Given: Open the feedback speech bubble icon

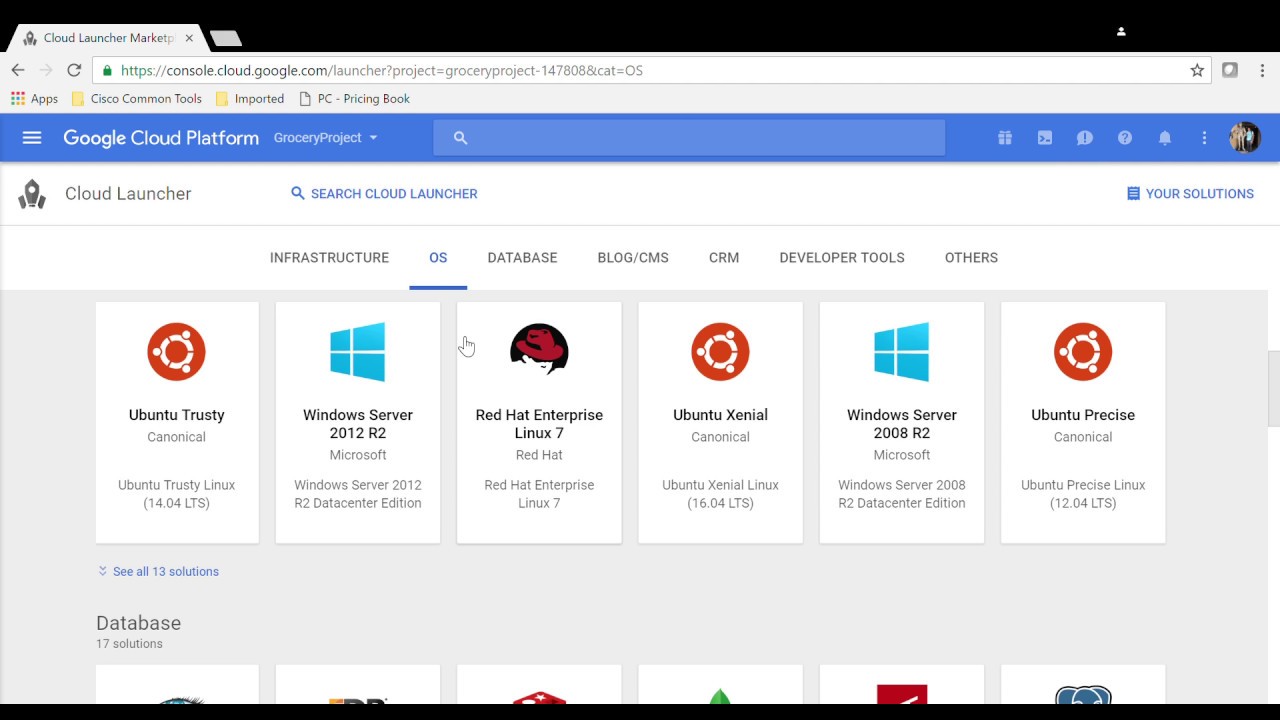Looking at the screenshot, I should [1085, 138].
